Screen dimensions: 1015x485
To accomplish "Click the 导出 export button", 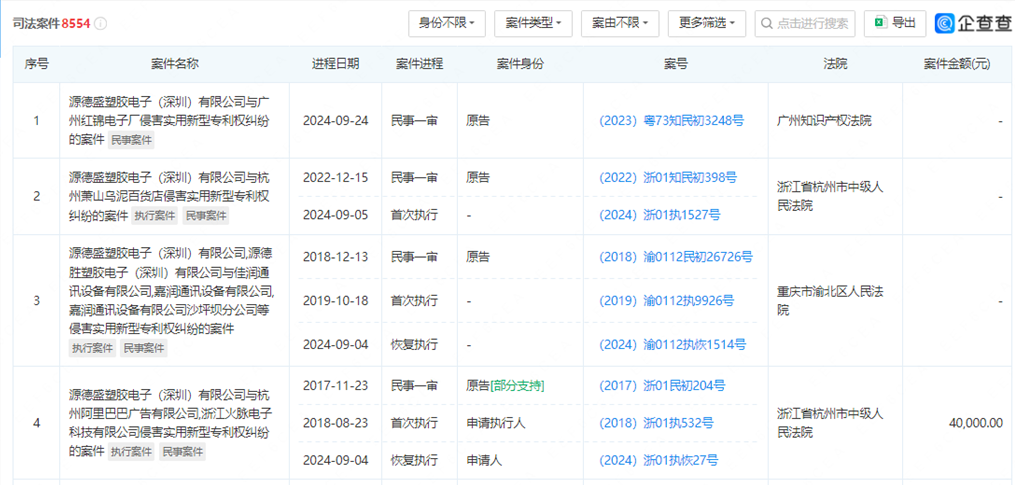I will (895, 23).
